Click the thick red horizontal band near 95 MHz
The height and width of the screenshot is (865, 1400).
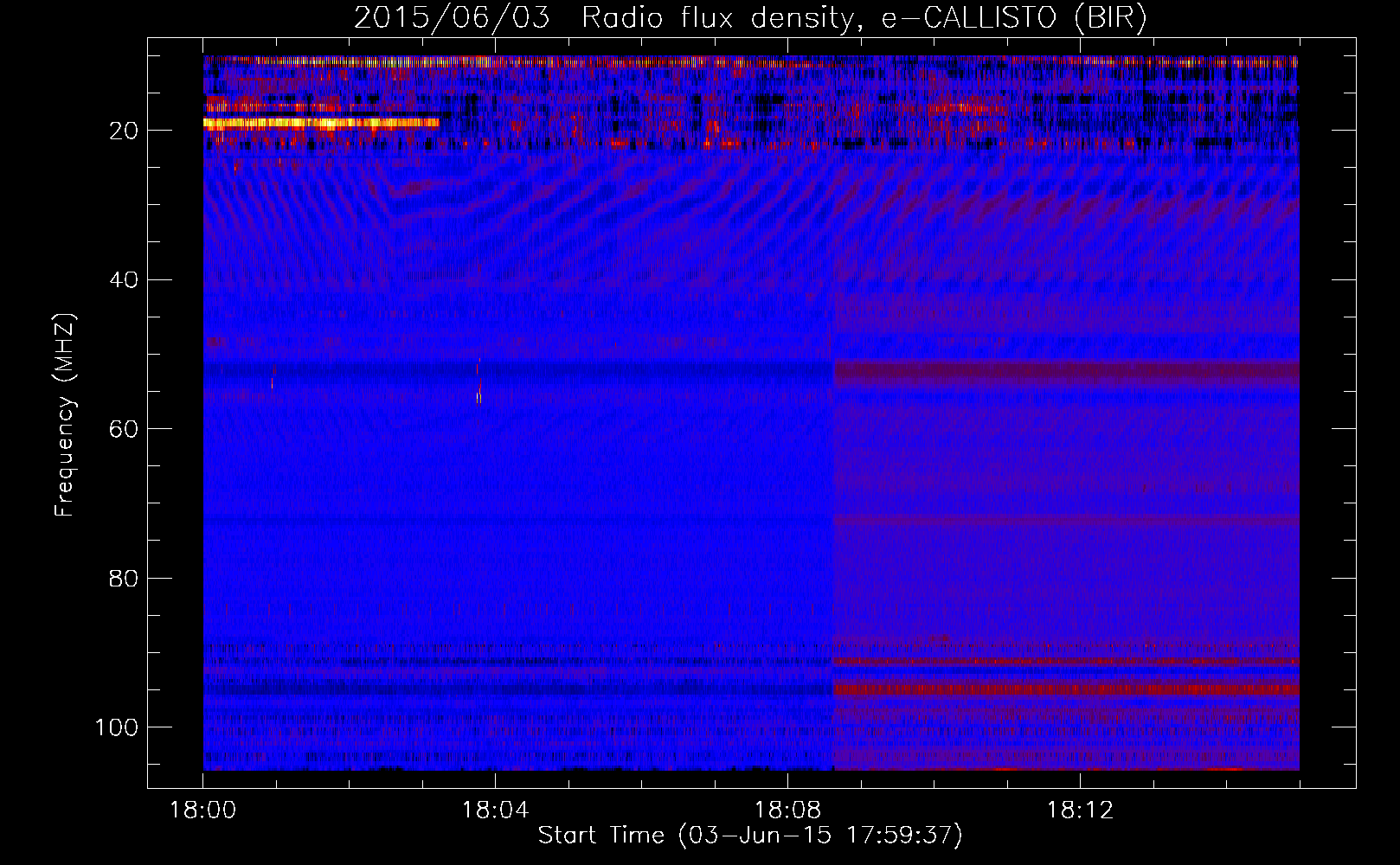click(1066, 689)
